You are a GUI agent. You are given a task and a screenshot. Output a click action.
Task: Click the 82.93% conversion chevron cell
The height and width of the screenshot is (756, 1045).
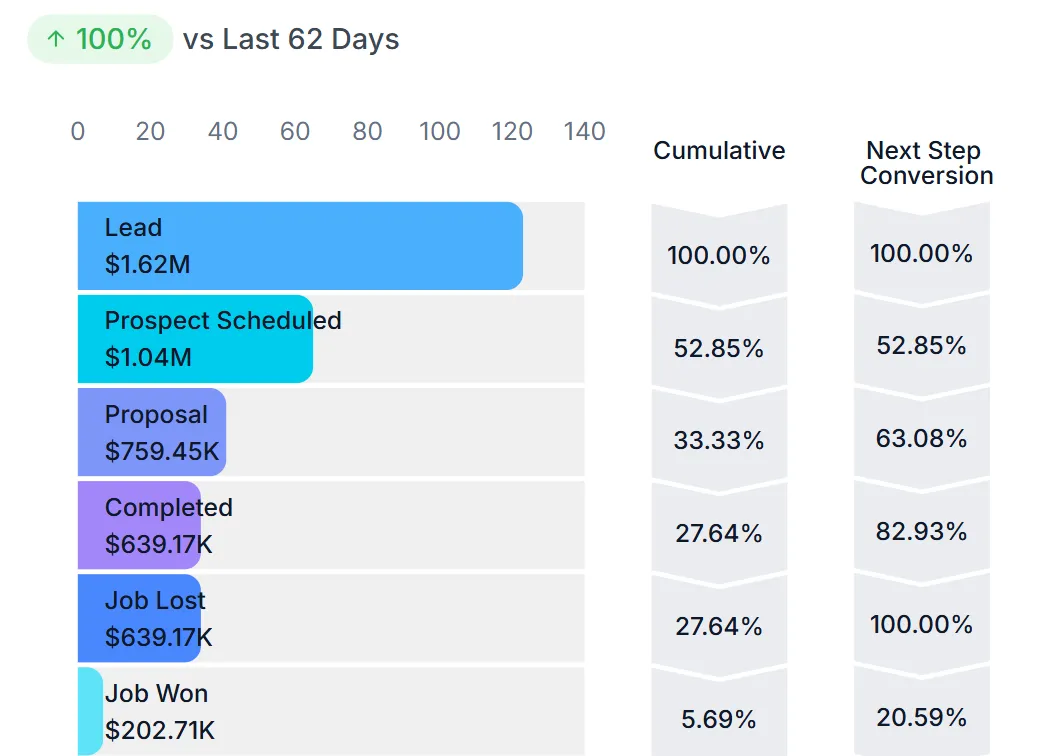tap(922, 531)
